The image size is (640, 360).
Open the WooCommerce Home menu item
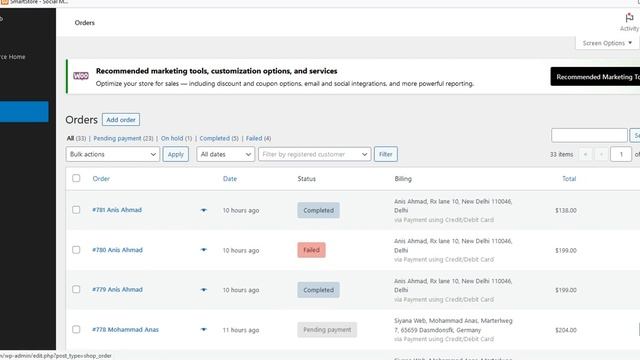pos(13,57)
